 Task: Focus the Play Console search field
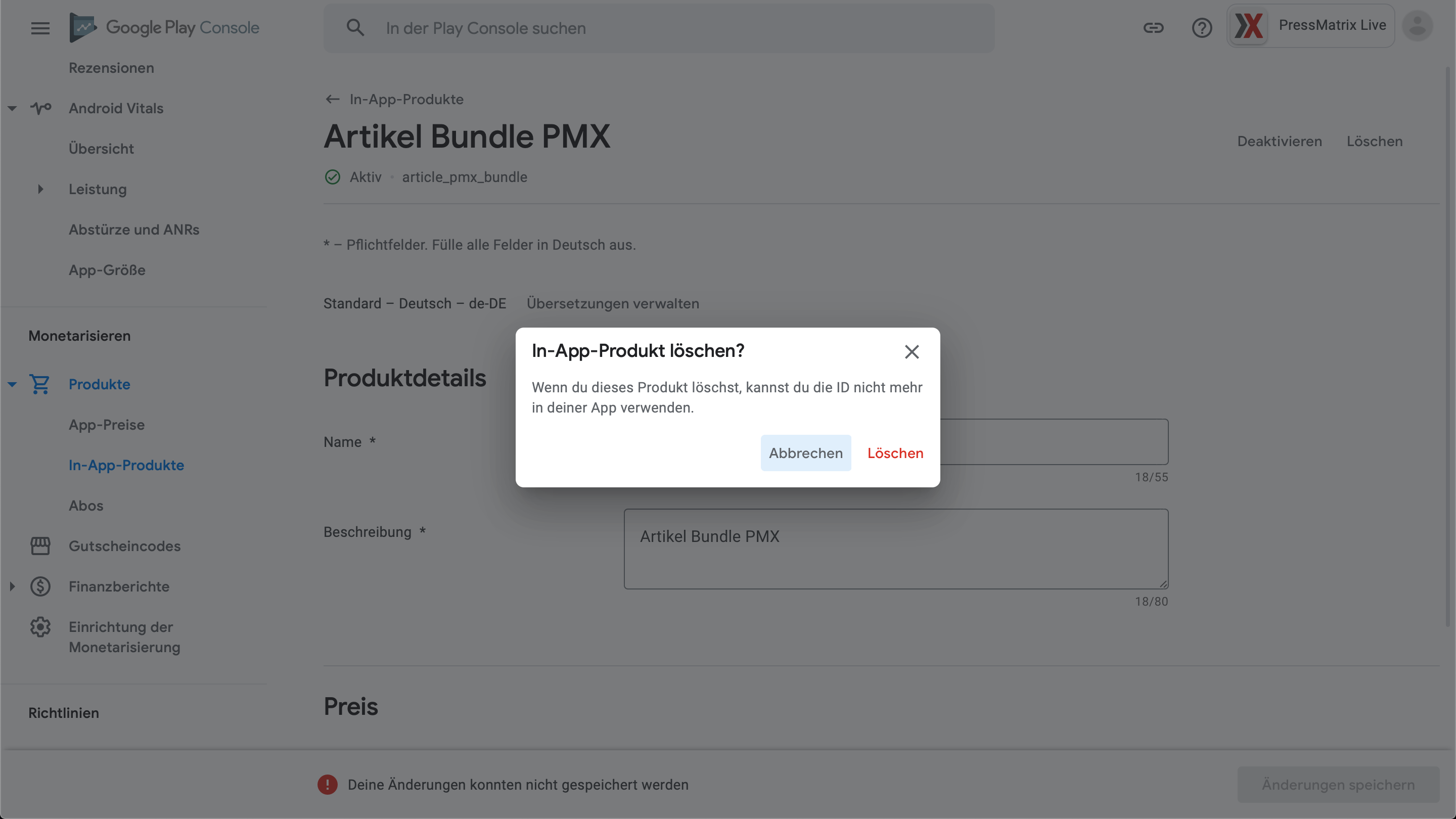(x=658, y=28)
